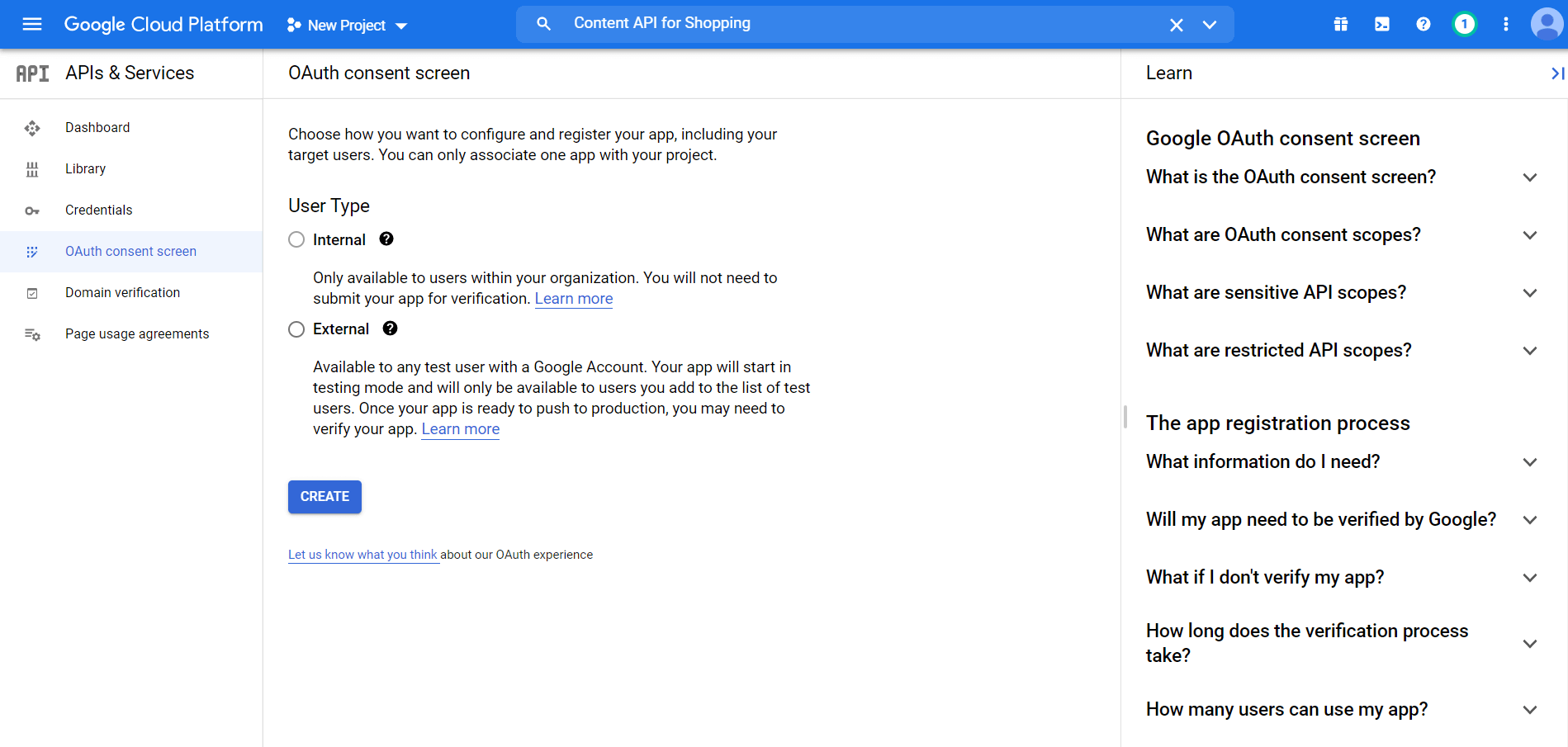Click the APIs & Services sidebar title
1568x747 pixels.
click(x=130, y=73)
